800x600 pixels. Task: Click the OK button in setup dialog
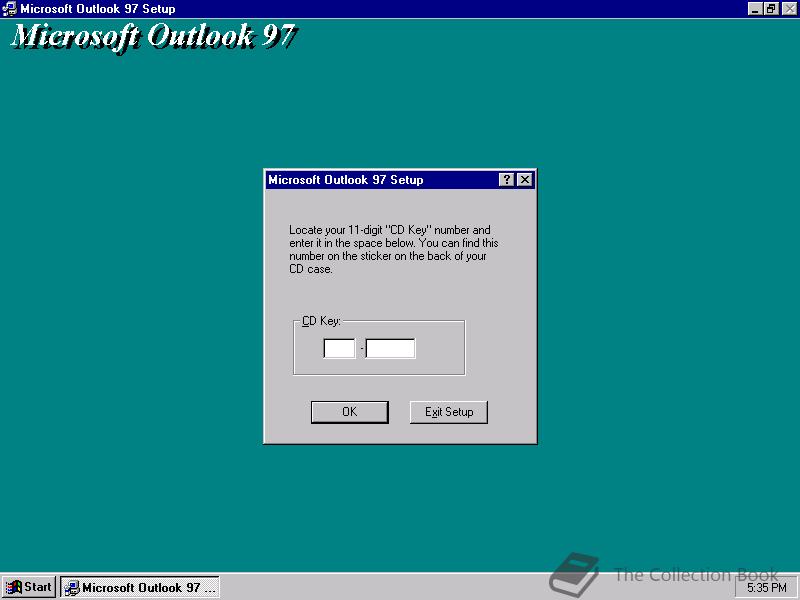(349, 412)
